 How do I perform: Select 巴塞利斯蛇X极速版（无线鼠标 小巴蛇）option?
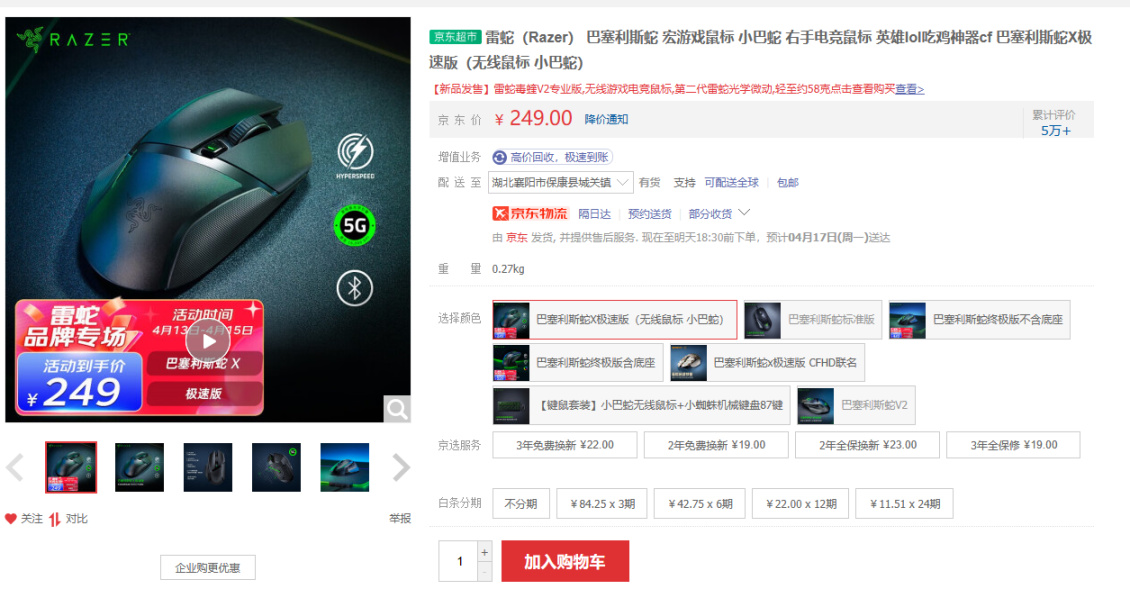pyautogui.click(x=615, y=319)
